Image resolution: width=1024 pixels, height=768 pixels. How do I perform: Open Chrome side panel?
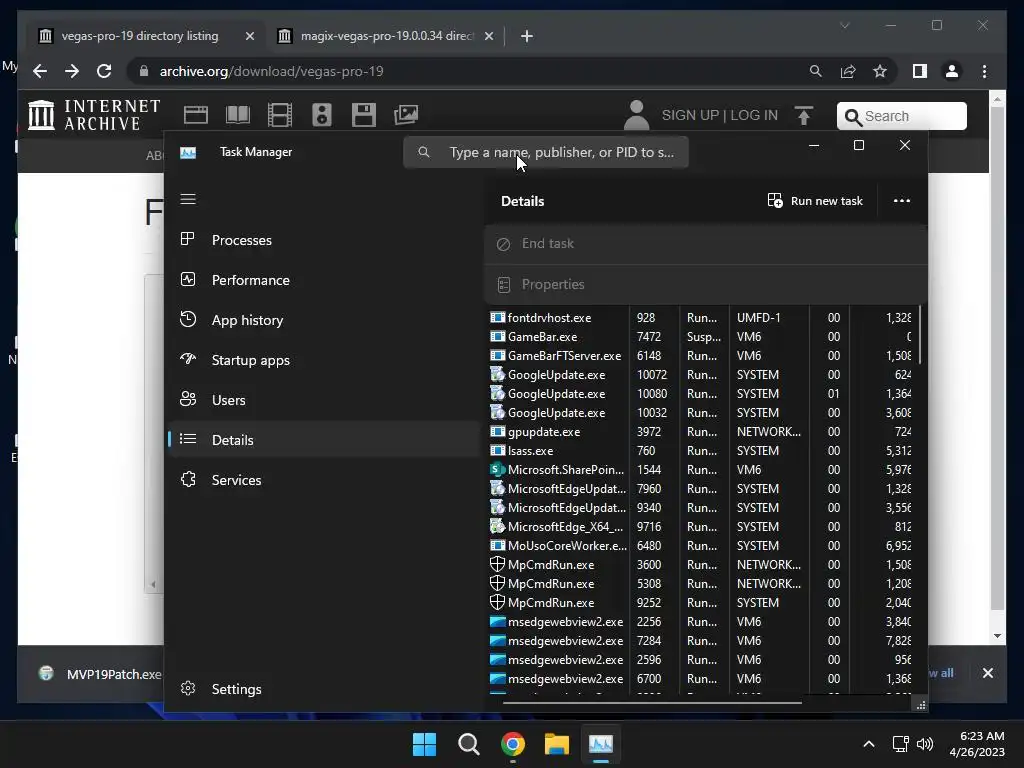coord(920,71)
